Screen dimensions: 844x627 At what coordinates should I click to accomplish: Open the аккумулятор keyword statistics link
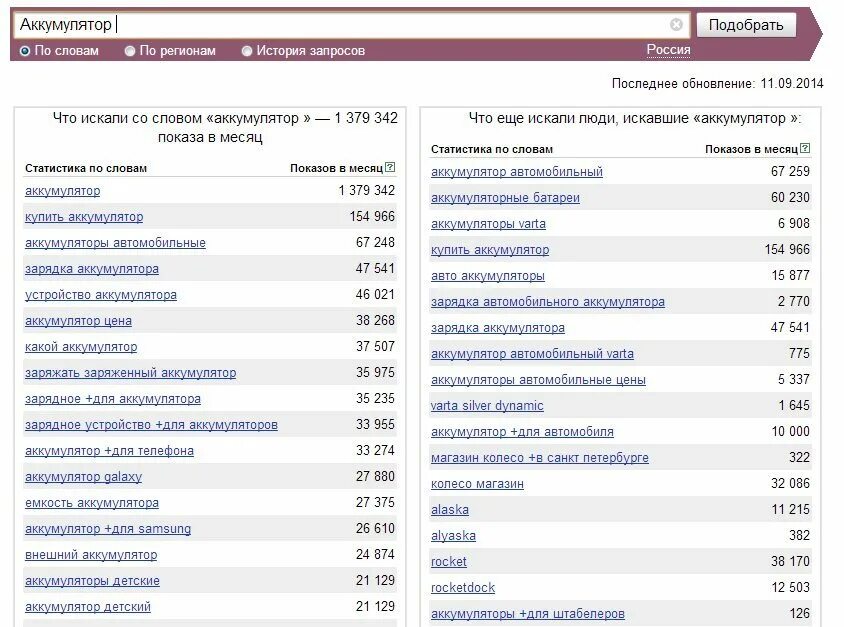(61, 191)
